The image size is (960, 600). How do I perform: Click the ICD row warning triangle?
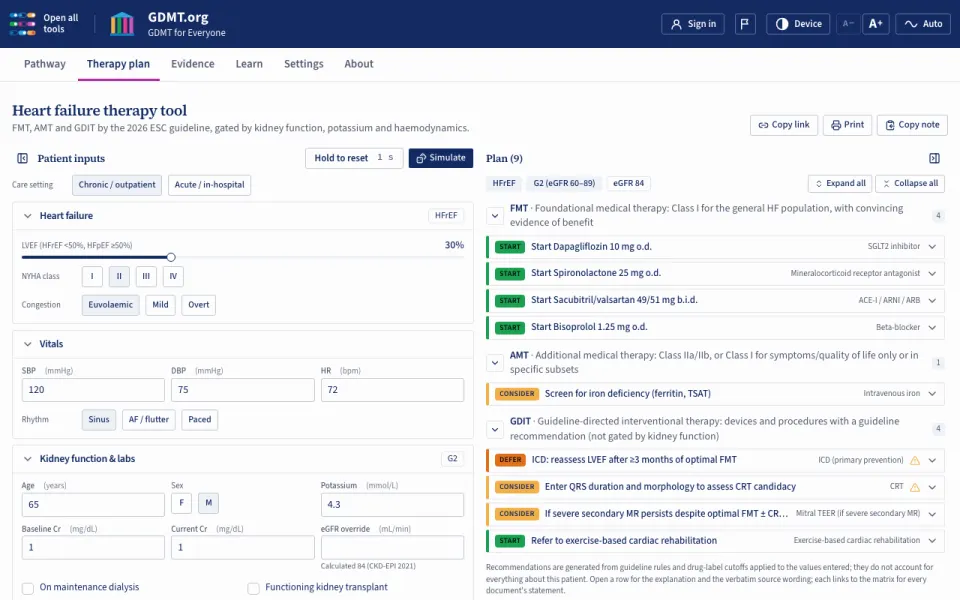point(915,460)
